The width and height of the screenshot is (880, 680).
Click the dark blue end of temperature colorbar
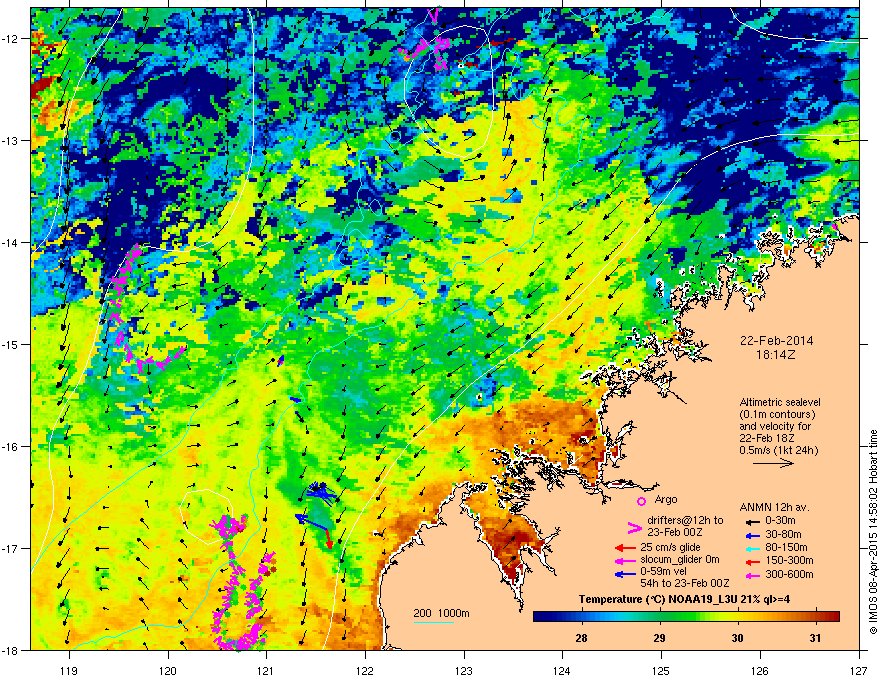coord(538,617)
